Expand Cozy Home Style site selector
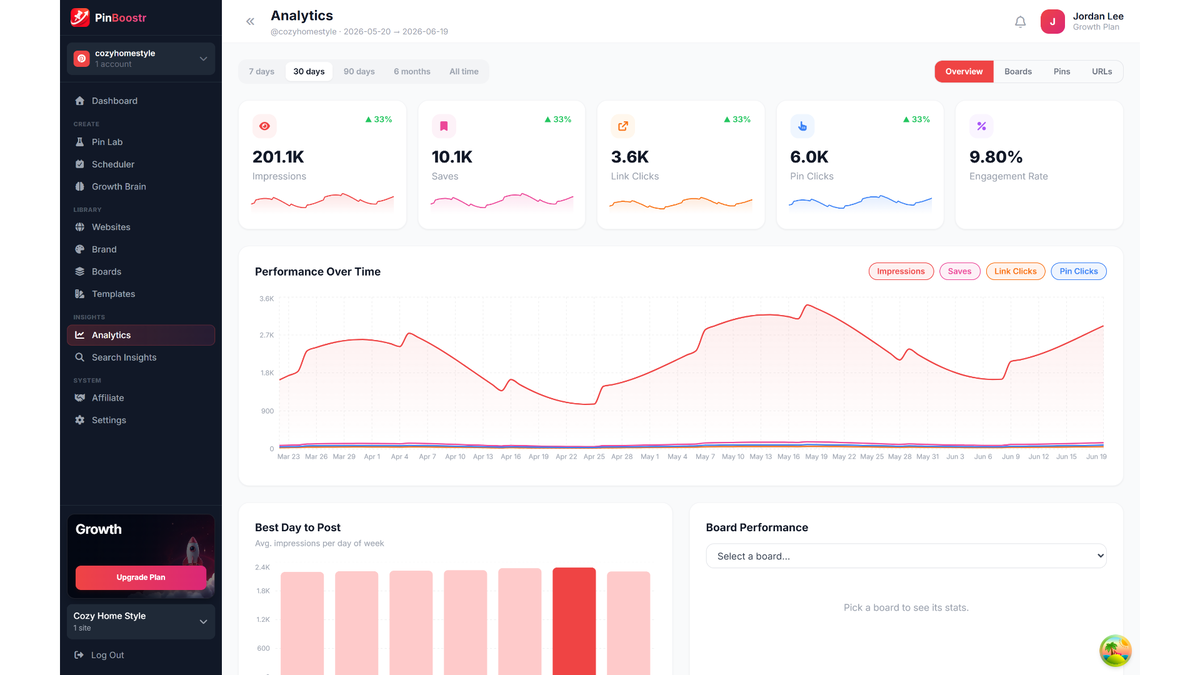The image size is (1200, 675). pos(141,621)
